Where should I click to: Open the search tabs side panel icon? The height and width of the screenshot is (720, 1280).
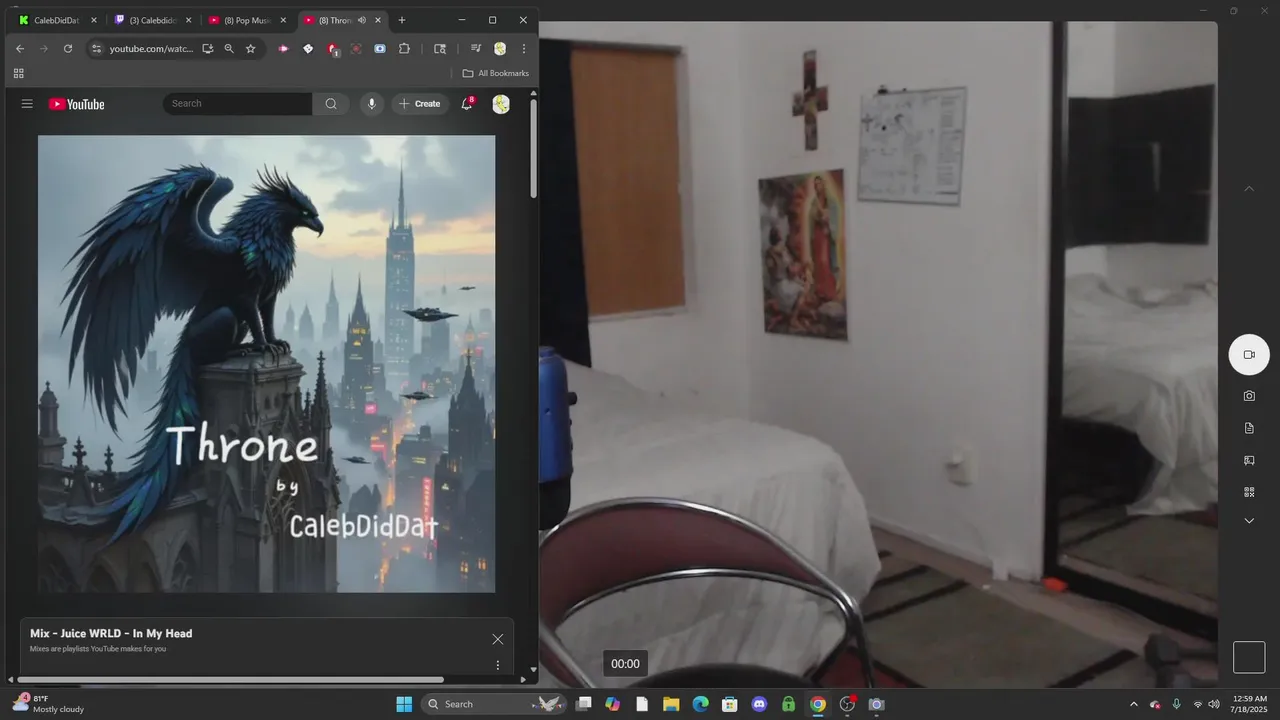tap(440, 48)
